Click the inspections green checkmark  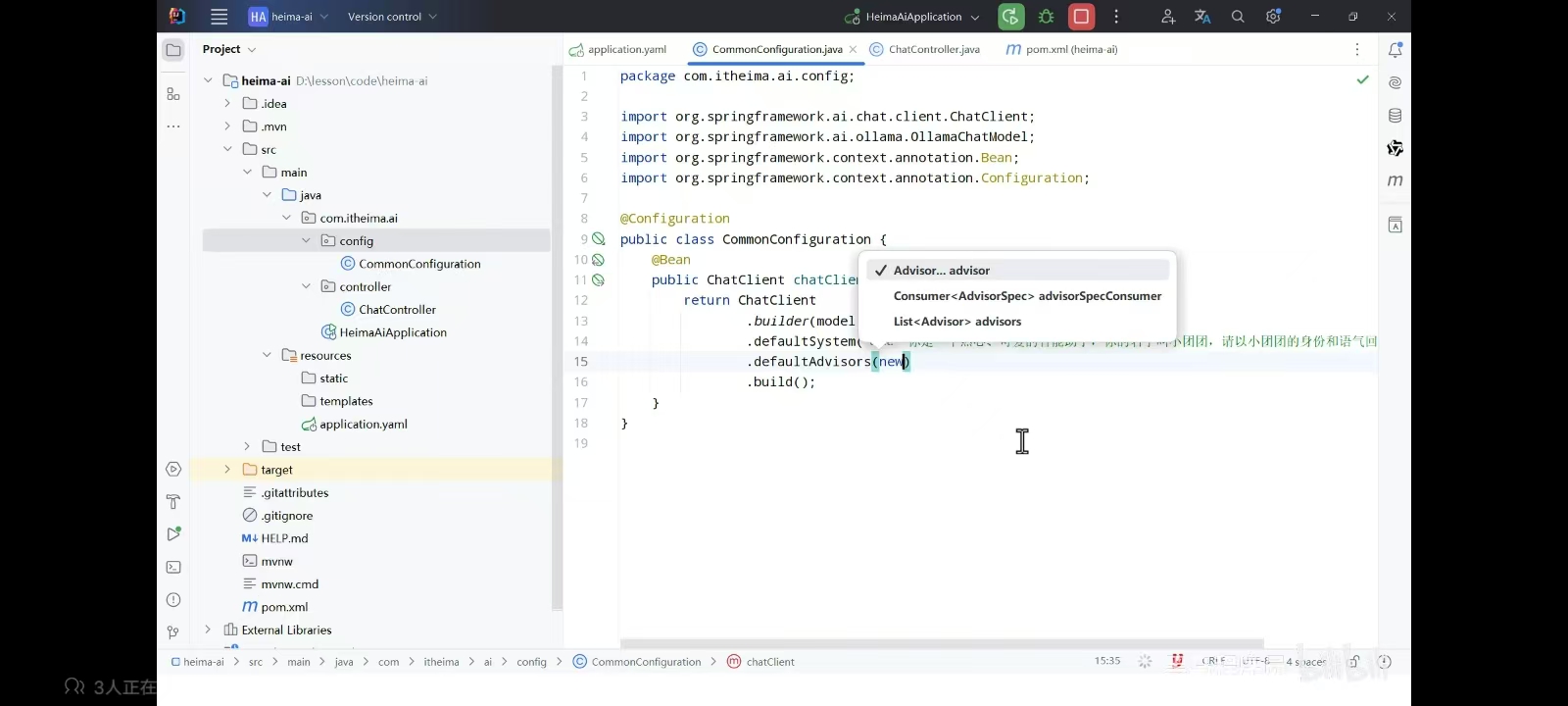point(1362,79)
